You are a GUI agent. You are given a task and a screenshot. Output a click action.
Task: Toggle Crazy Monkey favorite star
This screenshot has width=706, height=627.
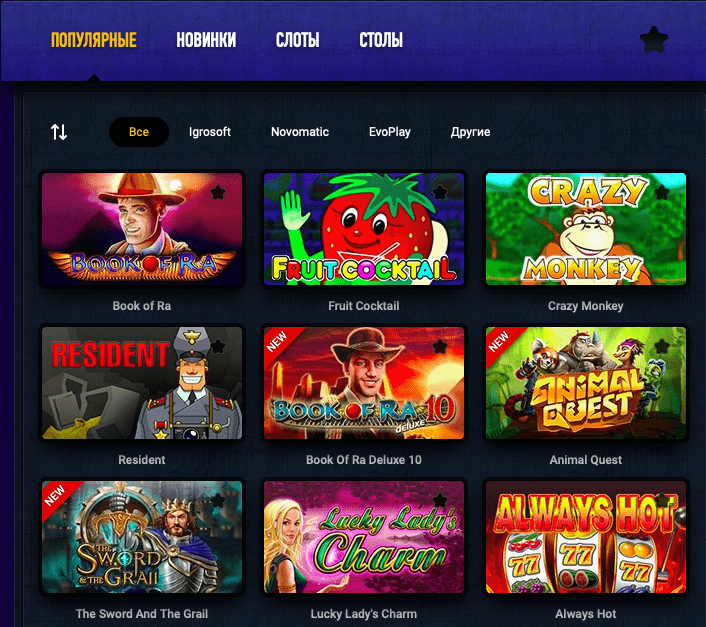tap(662, 193)
